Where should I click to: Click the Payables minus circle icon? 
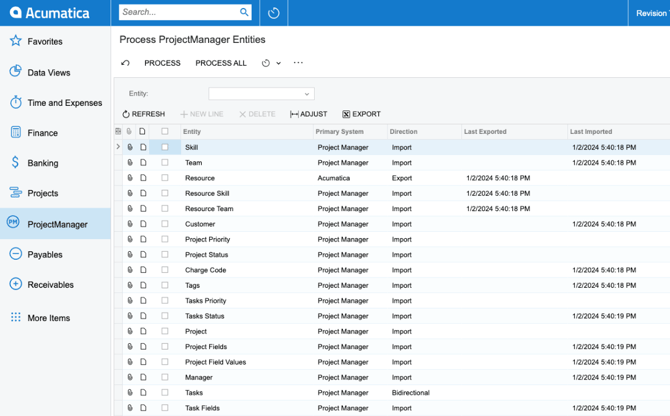point(16,254)
